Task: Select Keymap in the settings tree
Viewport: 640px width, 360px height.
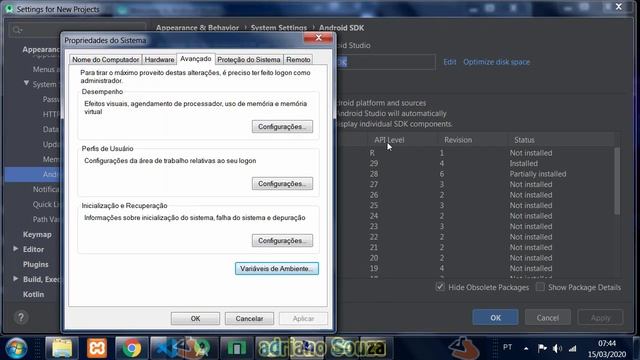Action: point(37,234)
